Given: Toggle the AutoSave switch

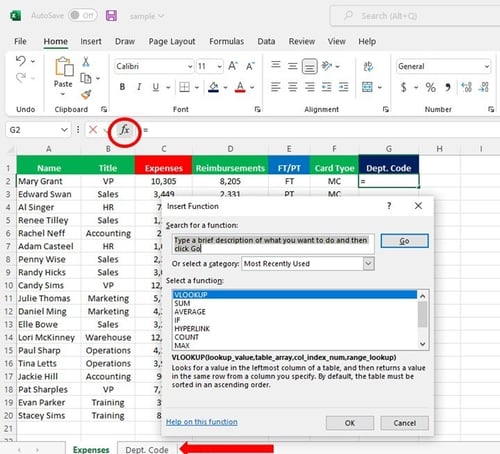Looking at the screenshot, I should click(82, 15).
